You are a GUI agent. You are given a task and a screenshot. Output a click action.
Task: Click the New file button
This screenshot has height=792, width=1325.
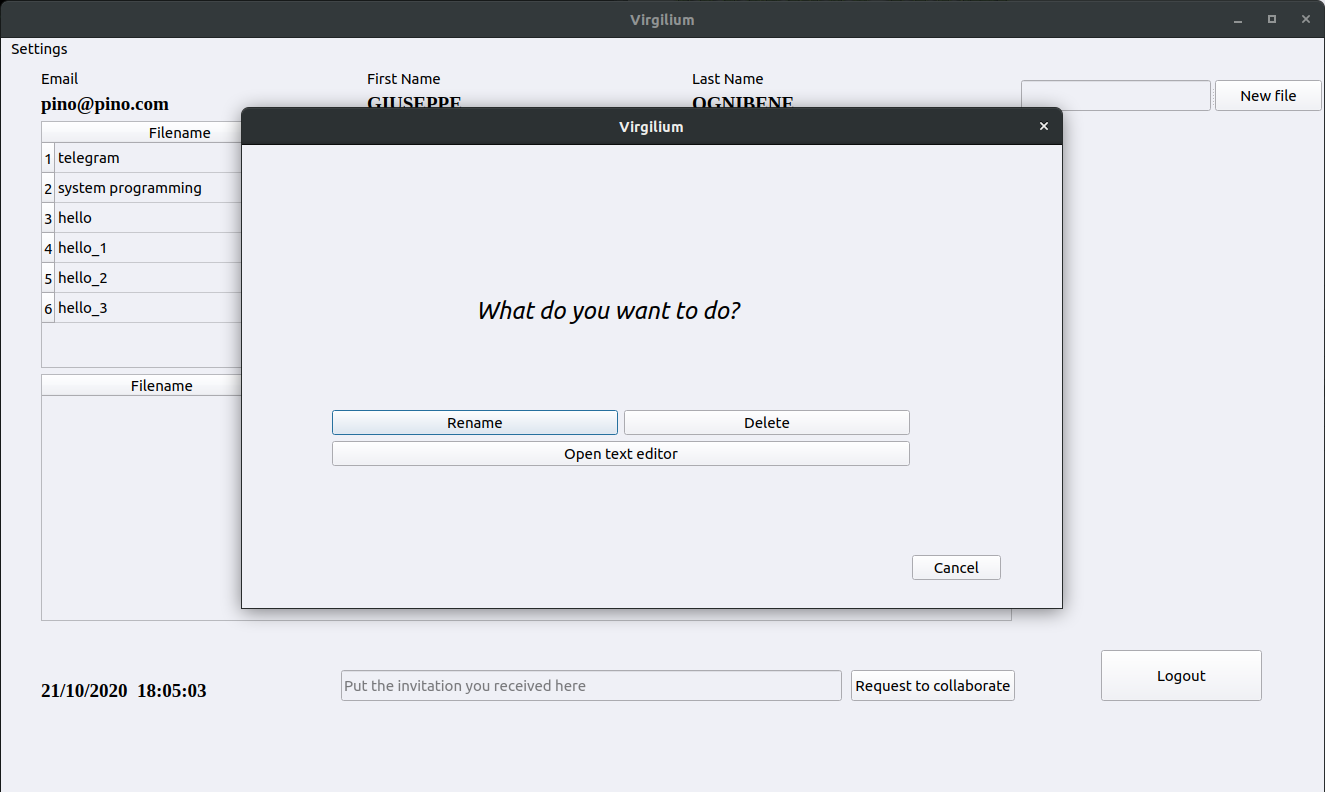tap(1268, 96)
